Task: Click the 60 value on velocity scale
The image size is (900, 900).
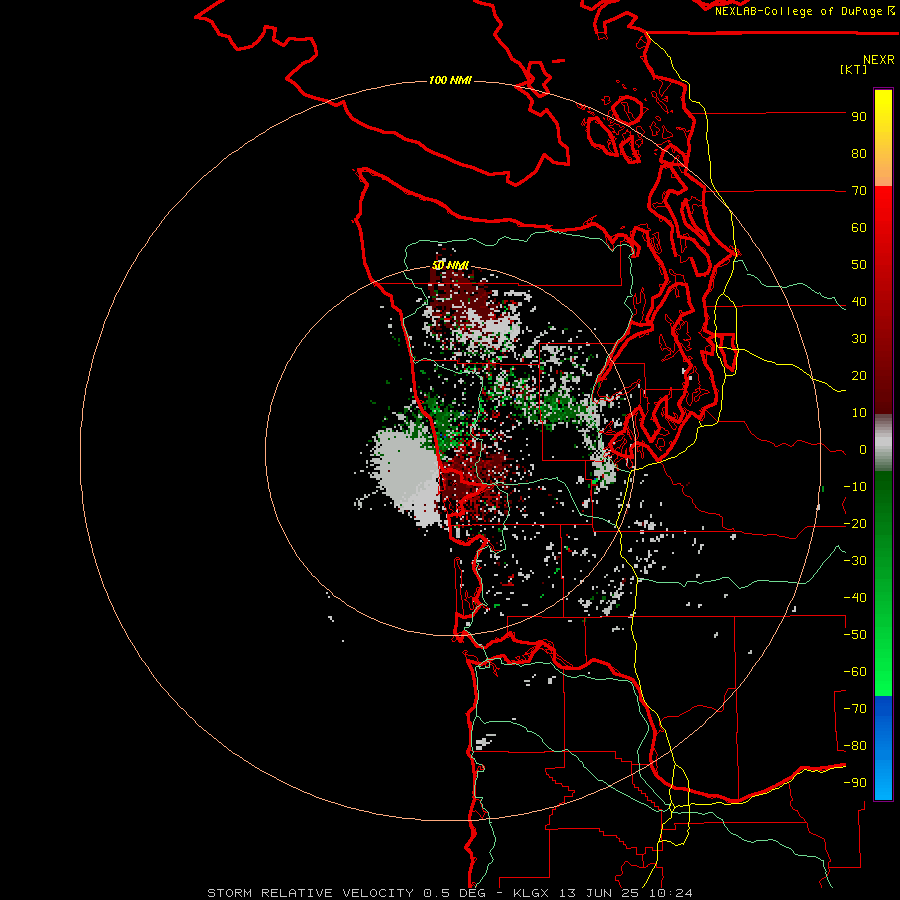Action: click(859, 228)
